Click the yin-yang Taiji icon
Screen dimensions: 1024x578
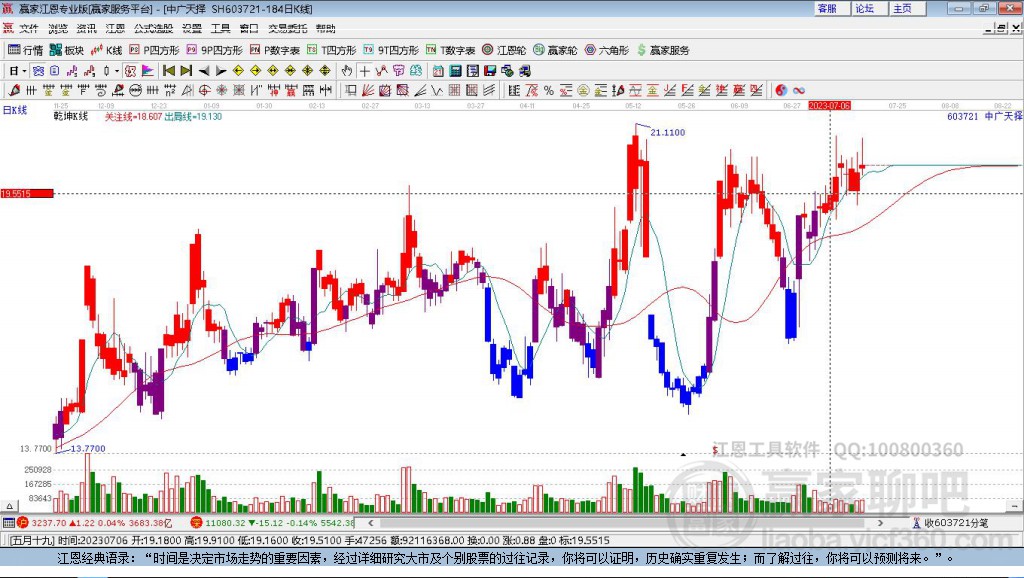781,90
